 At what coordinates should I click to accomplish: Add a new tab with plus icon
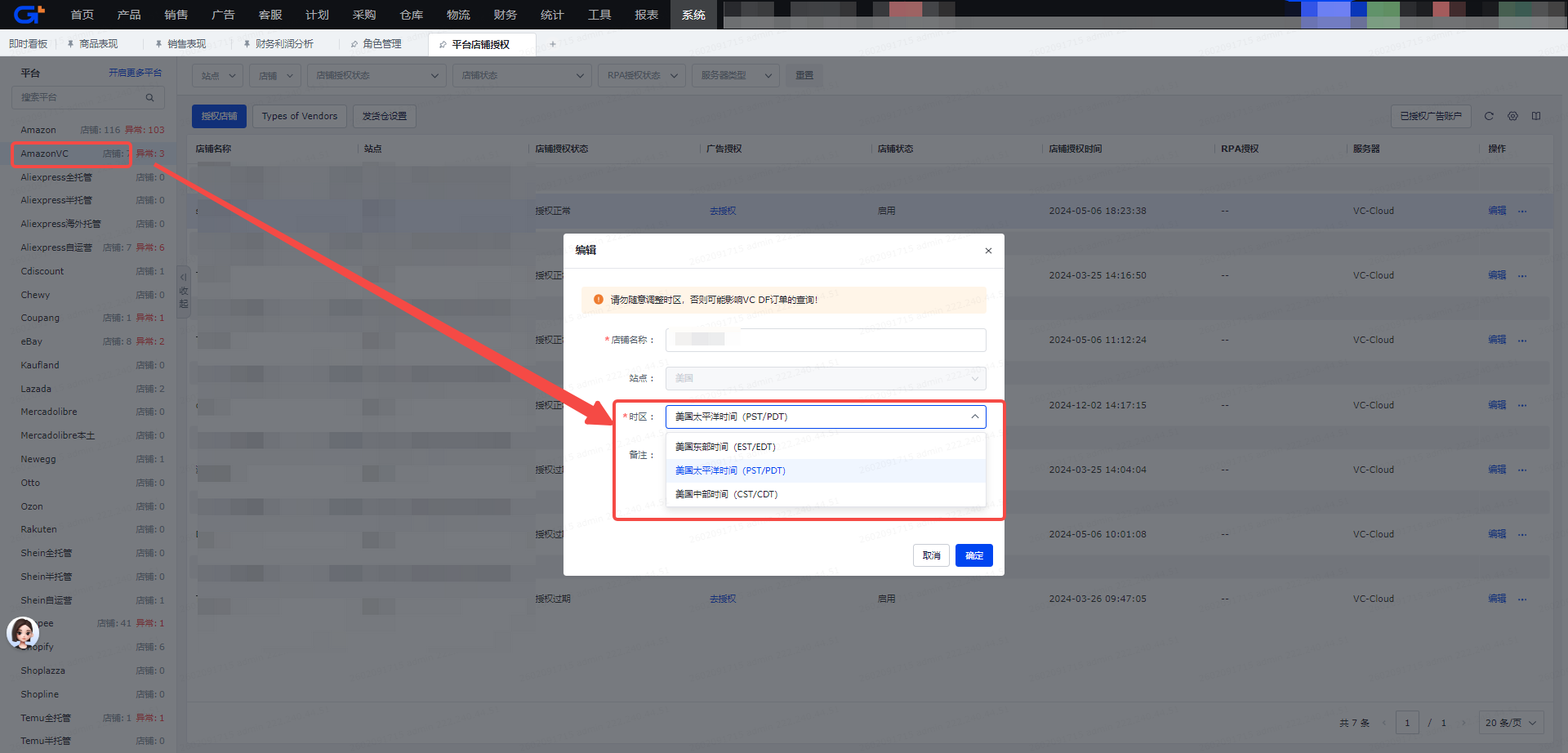553,44
